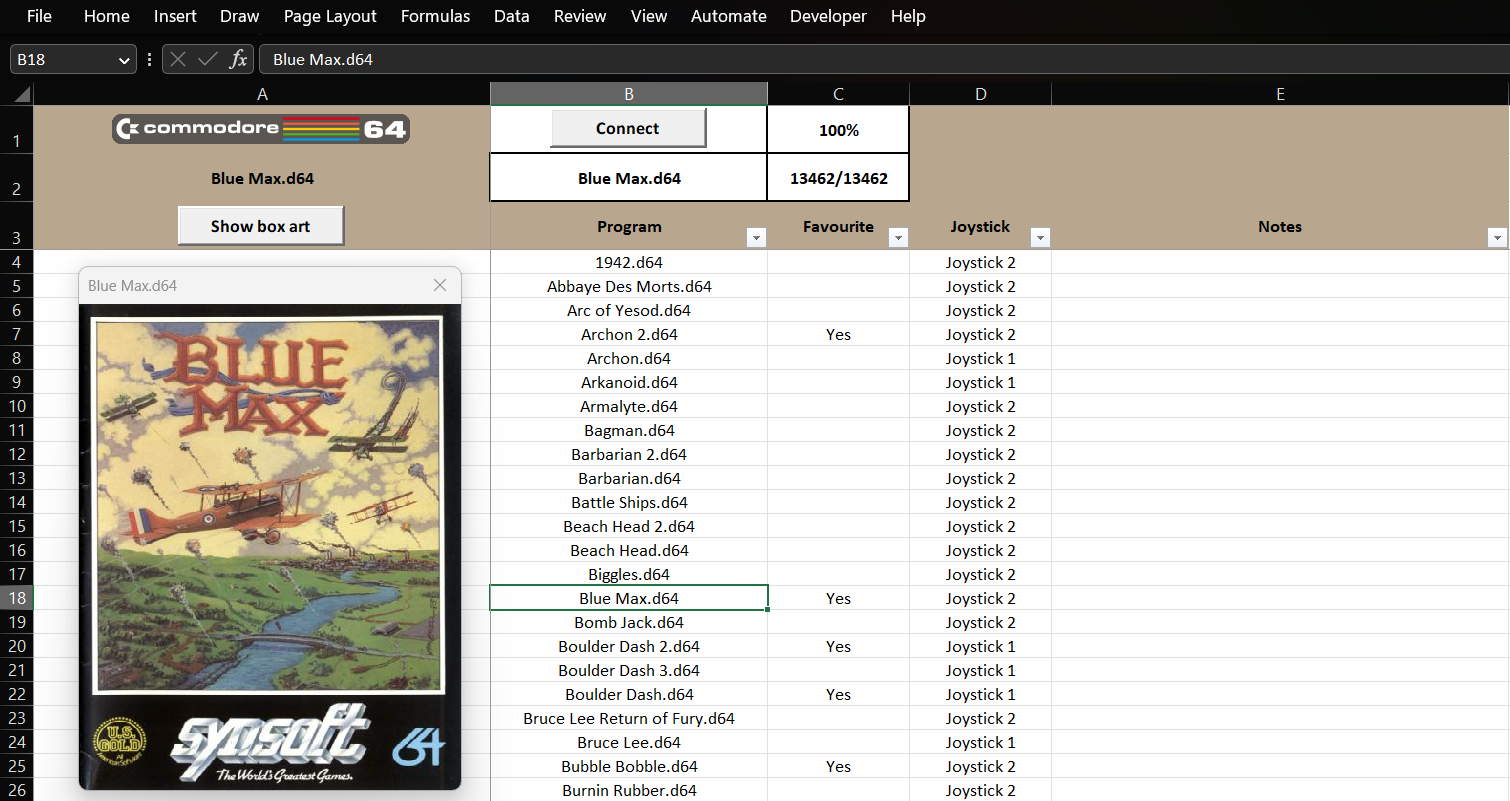Open the Joystick column filter
This screenshot has height=801, width=1510.
pos(1040,237)
